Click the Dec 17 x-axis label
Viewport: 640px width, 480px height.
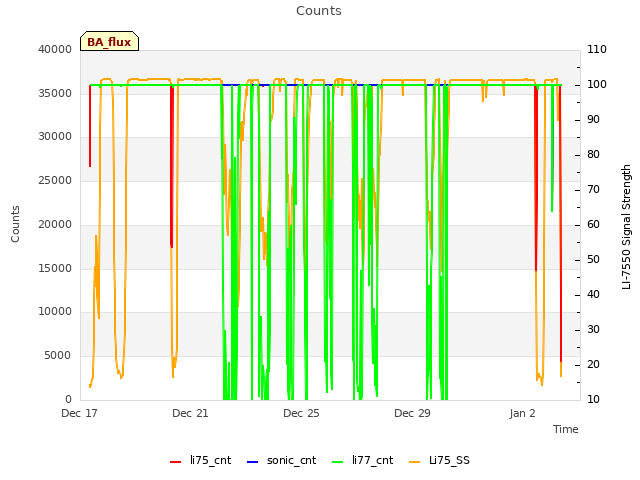click(x=79, y=413)
